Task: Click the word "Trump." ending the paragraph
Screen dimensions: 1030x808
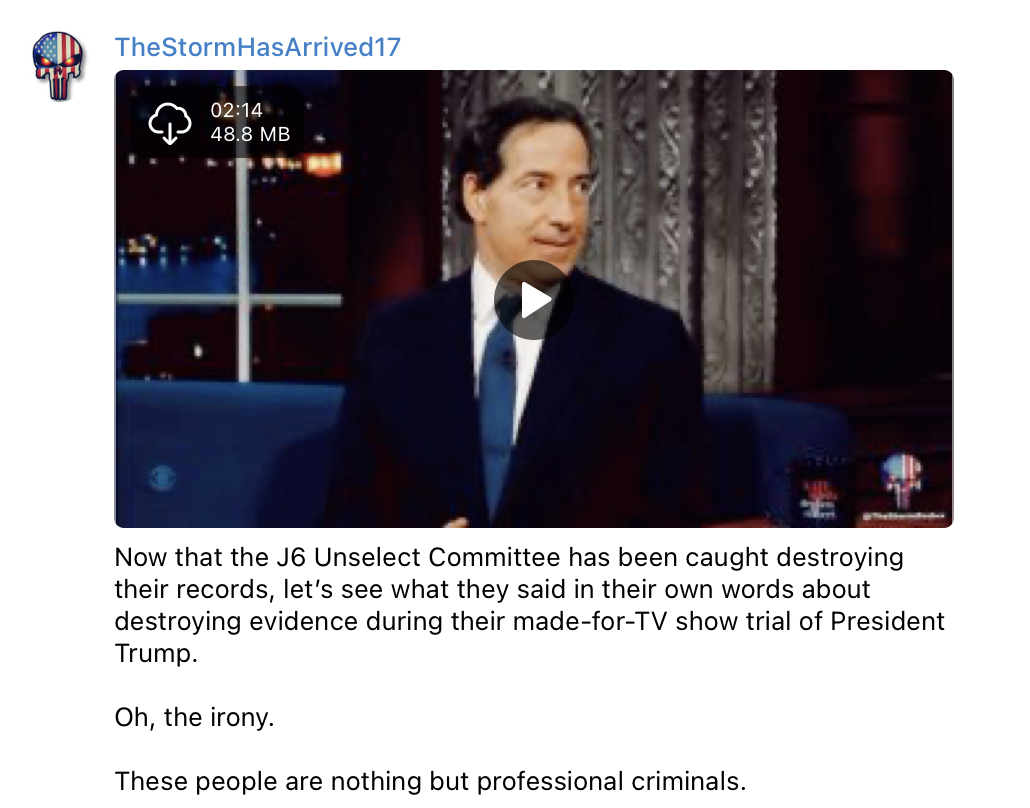Action: coord(156,653)
